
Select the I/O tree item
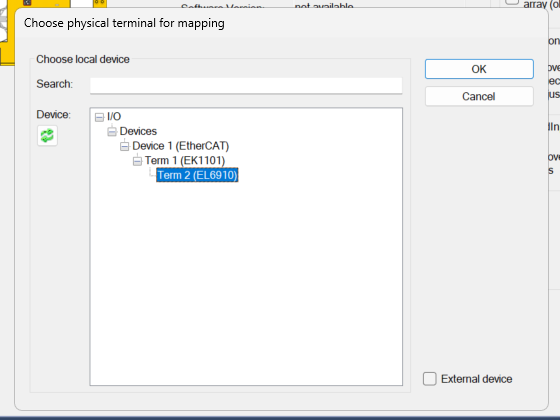(x=114, y=117)
